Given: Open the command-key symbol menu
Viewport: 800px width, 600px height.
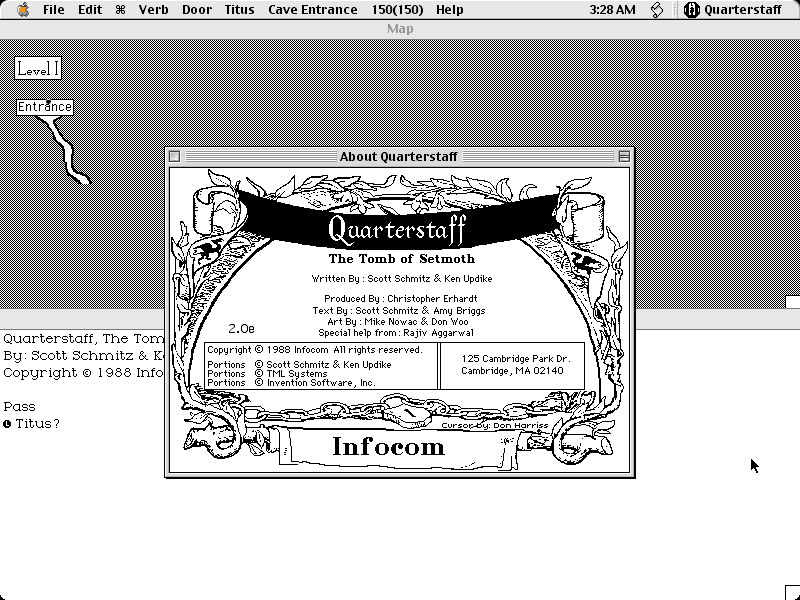Looking at the screenshot, I should pyautogui.click(x=120, y=10).
